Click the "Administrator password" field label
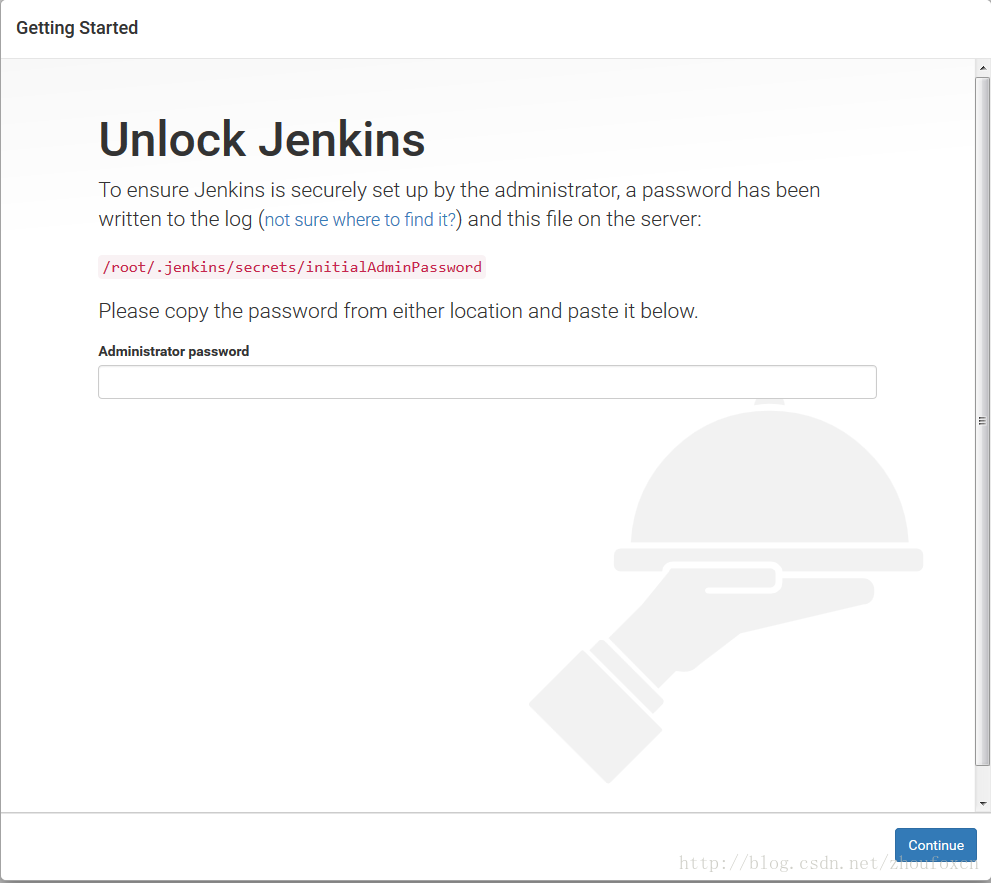This screenshot has width=991, height=883. tap(174, 351)
